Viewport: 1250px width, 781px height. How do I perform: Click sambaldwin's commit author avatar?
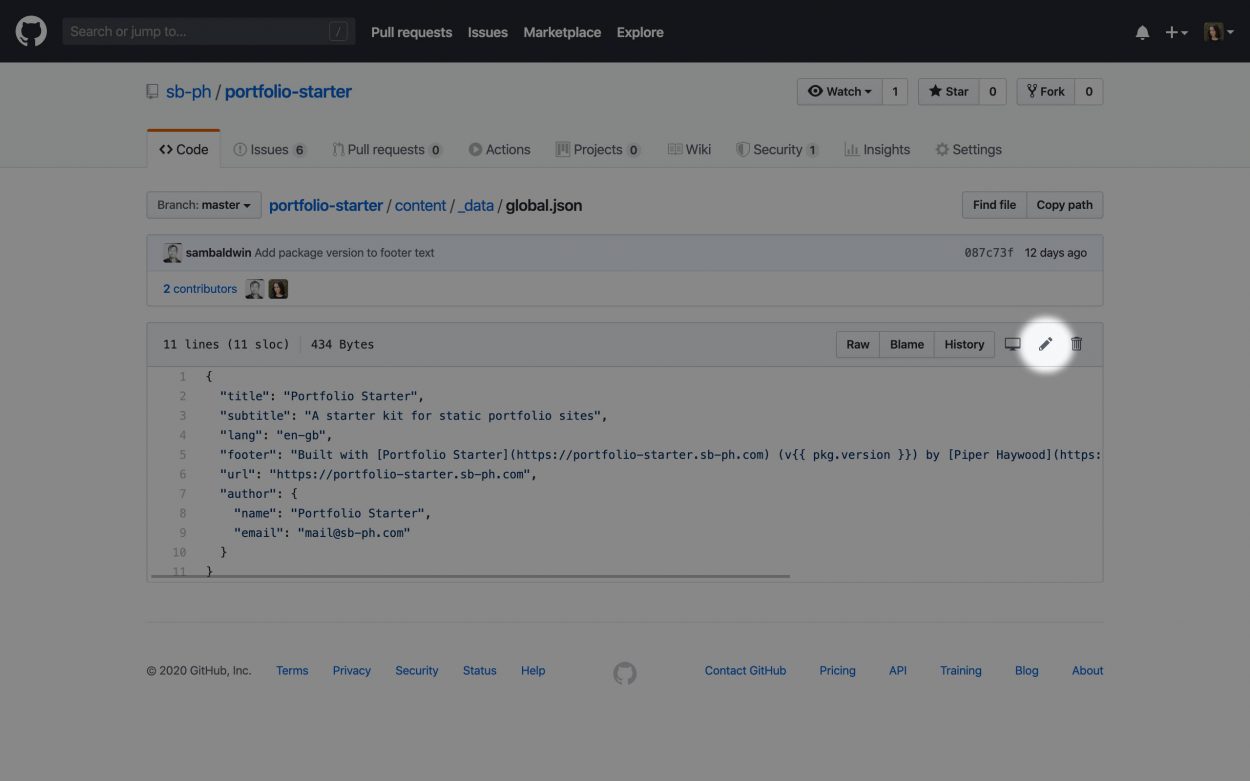pos(172,253)
